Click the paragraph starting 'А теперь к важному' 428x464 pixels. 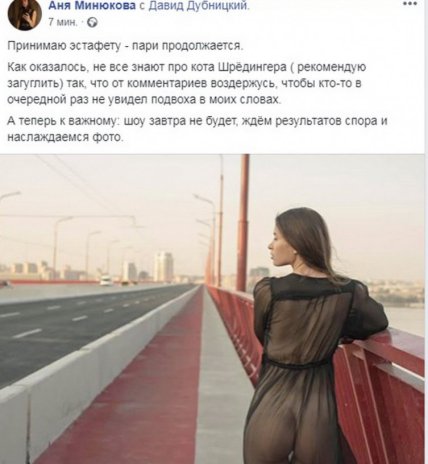click(x=197, y=129)
